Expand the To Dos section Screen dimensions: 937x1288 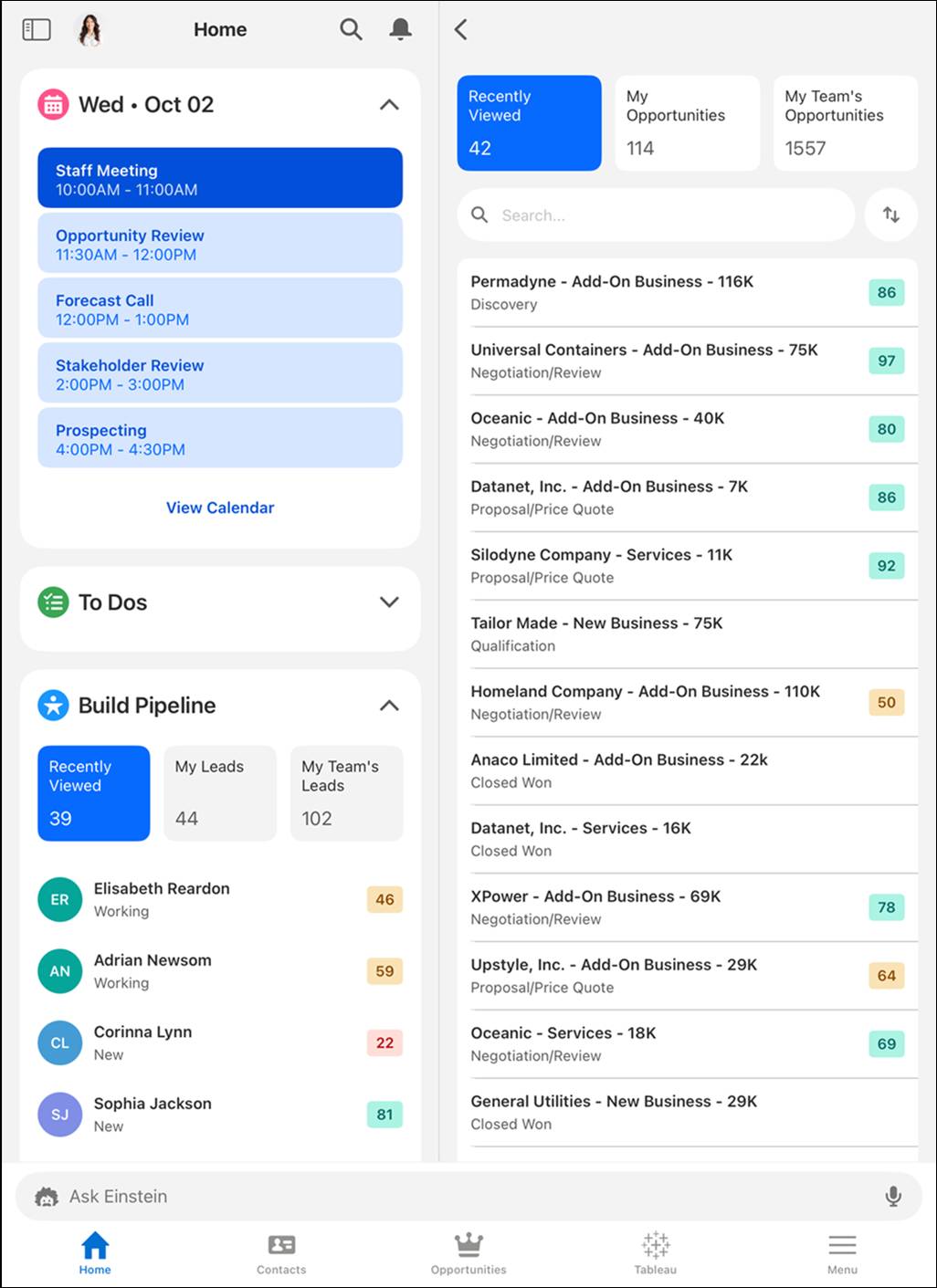[389, 602]
